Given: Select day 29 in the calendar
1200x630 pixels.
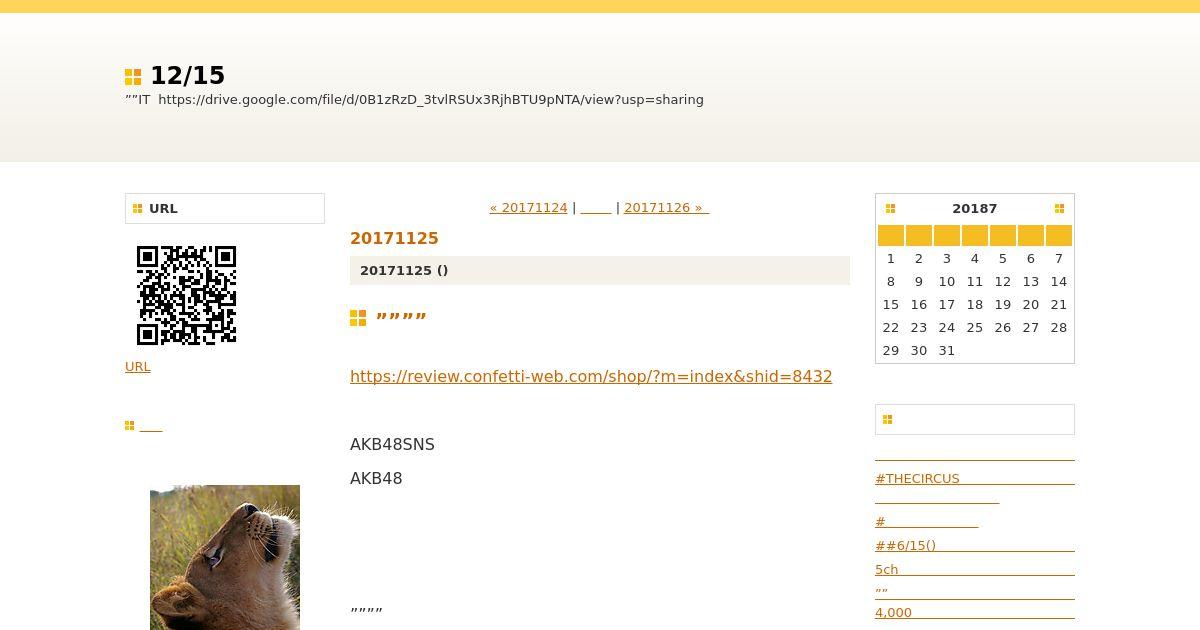Looking at the screenshot, I should point(890,350).
